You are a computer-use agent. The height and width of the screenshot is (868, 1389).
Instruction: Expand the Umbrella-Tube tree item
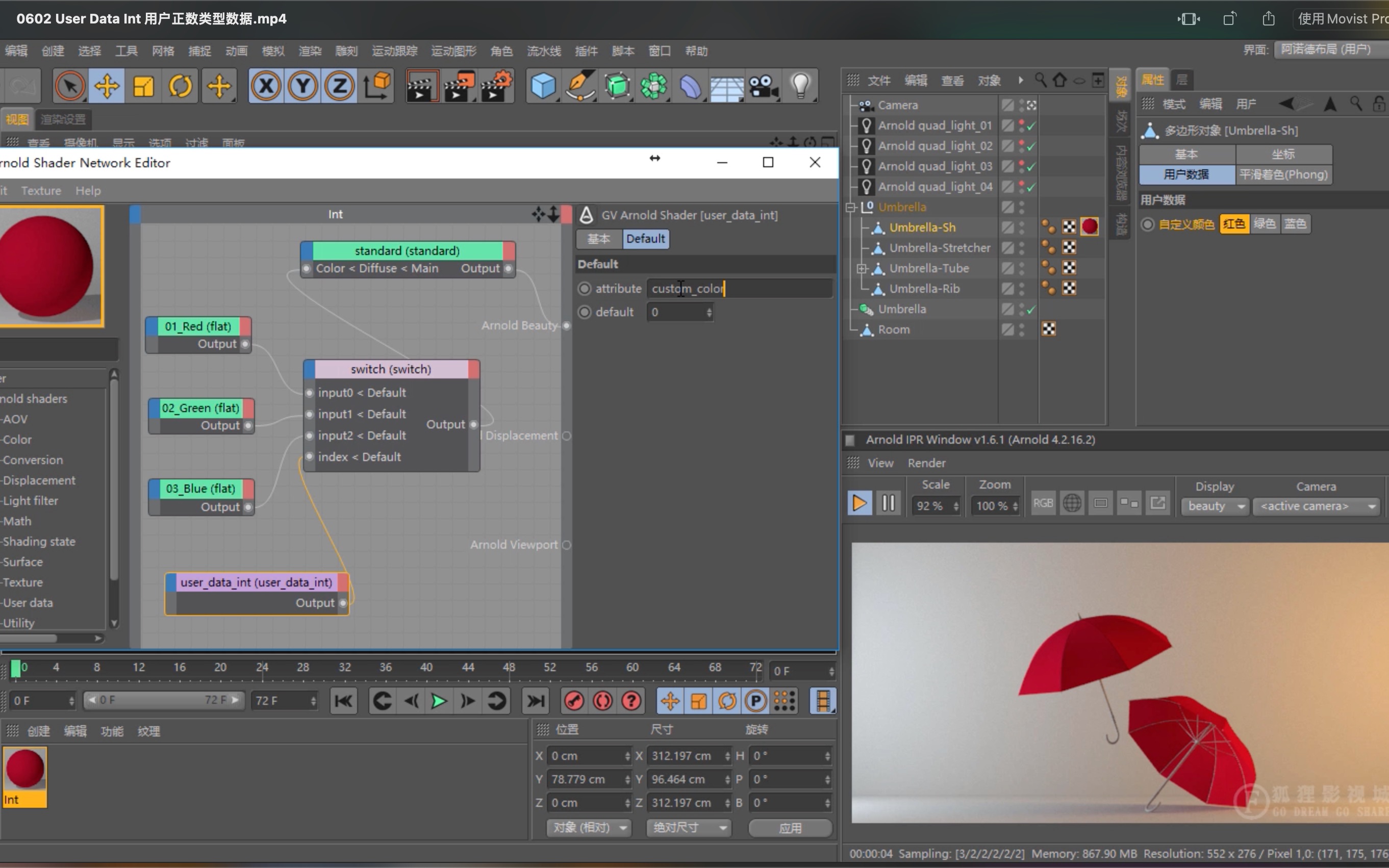point(862,269)
